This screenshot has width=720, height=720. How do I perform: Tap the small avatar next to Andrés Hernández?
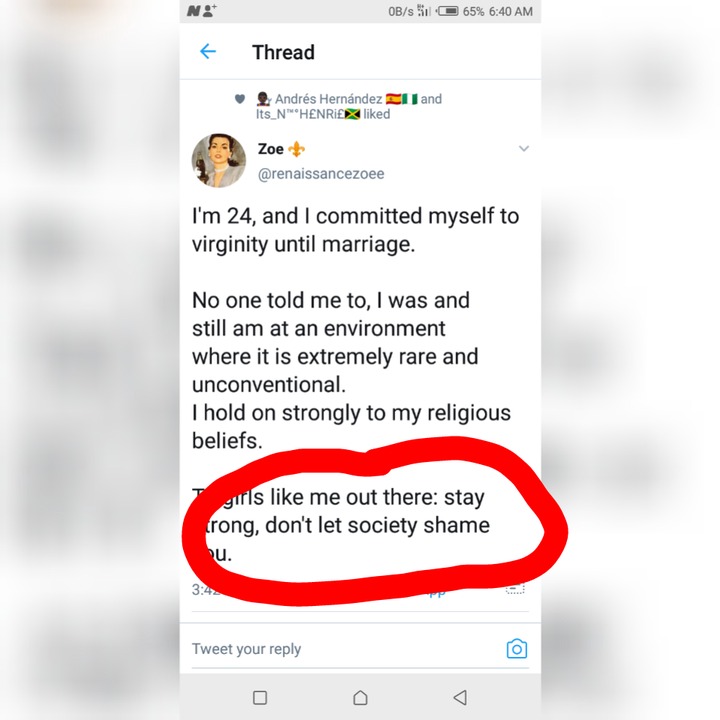click(264, 99)
